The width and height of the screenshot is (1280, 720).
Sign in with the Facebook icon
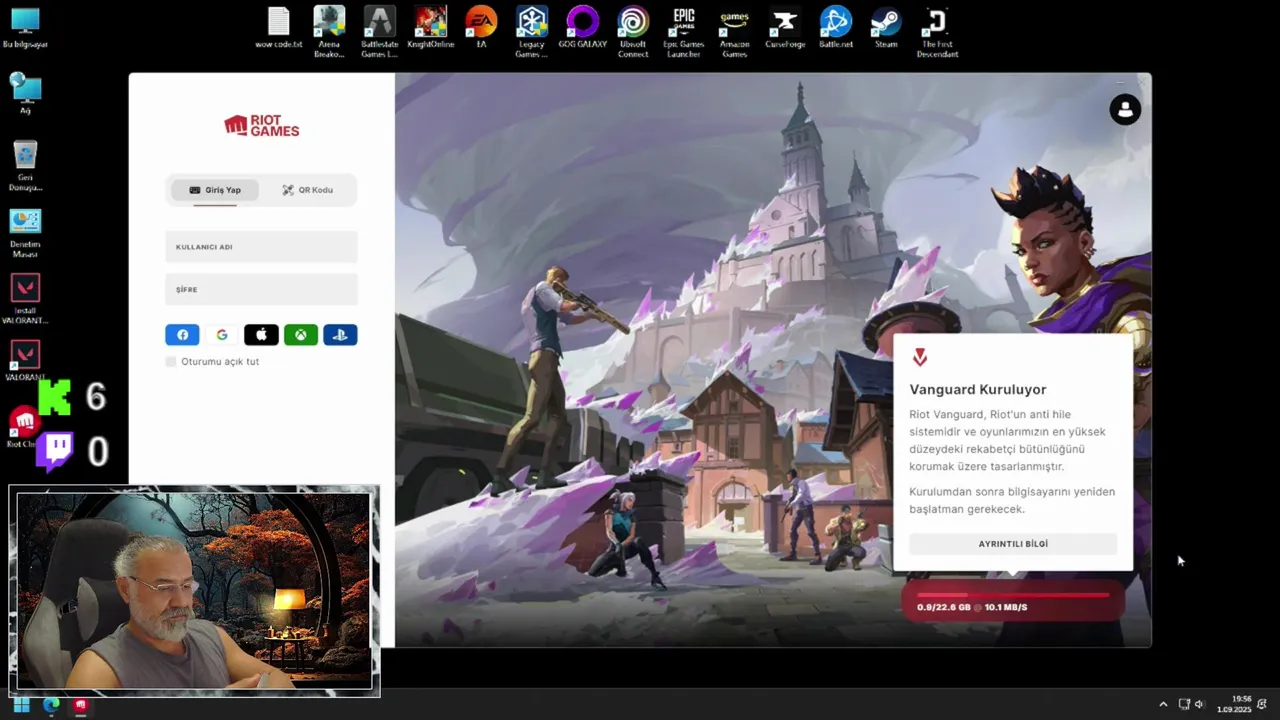pyautogui.click(x=182, y=335)
